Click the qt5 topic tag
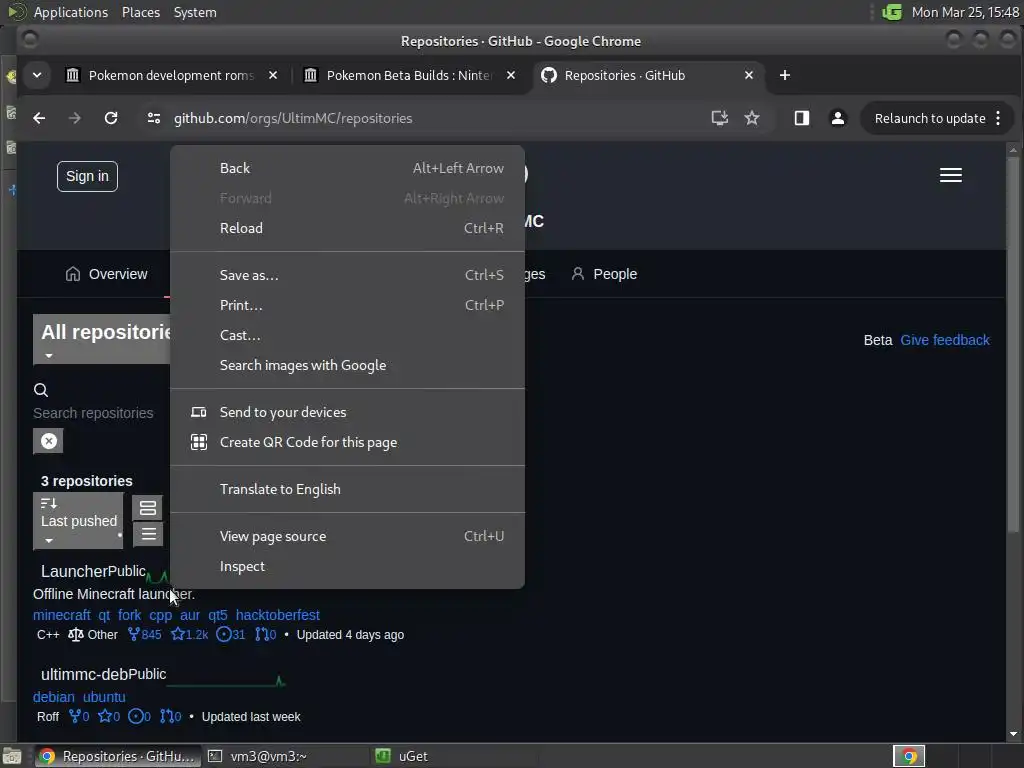1024x768 pixels. 217,615
